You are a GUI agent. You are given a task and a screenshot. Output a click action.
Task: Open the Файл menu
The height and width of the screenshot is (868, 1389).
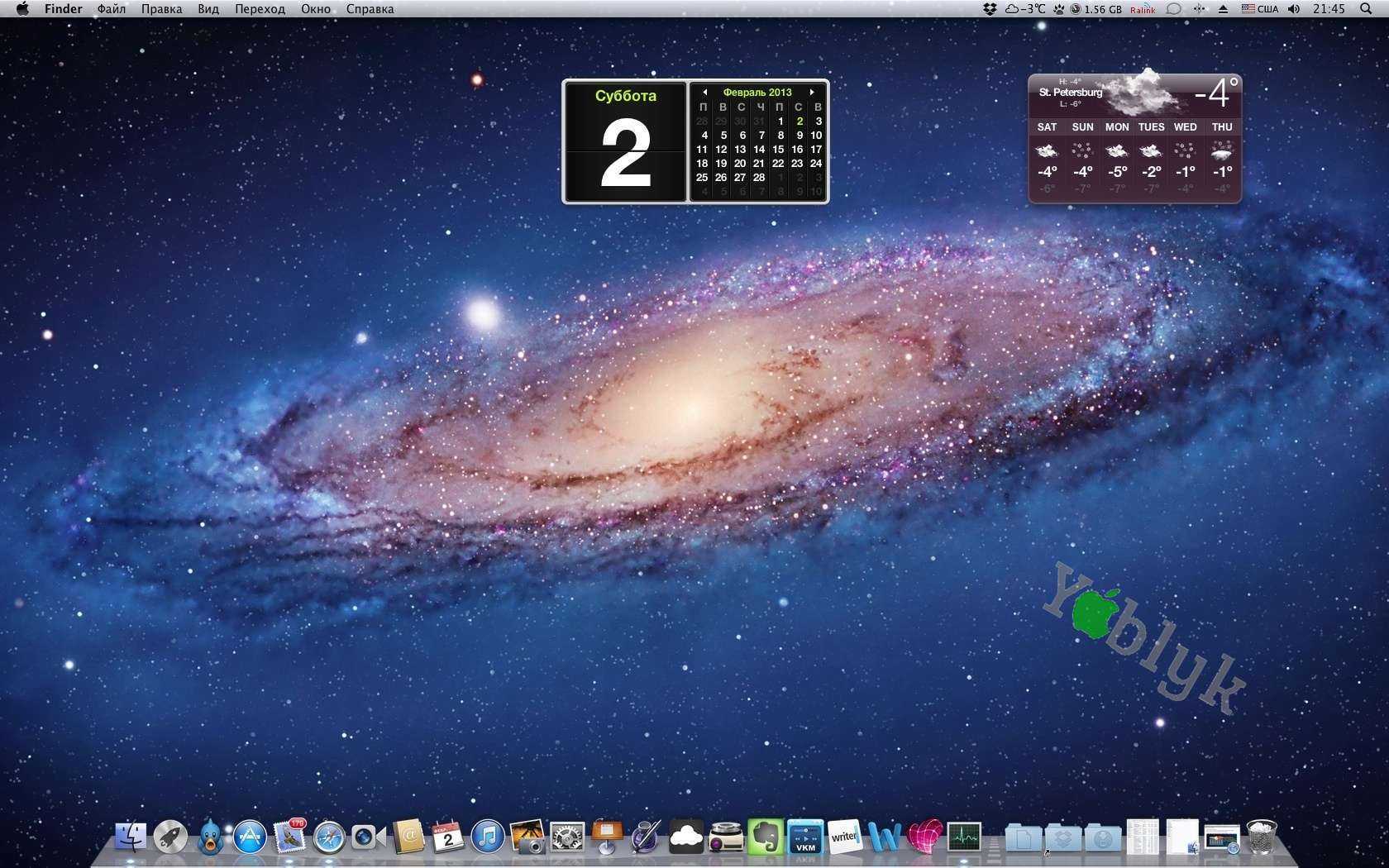pyautogui.click(x=111, y=9)
